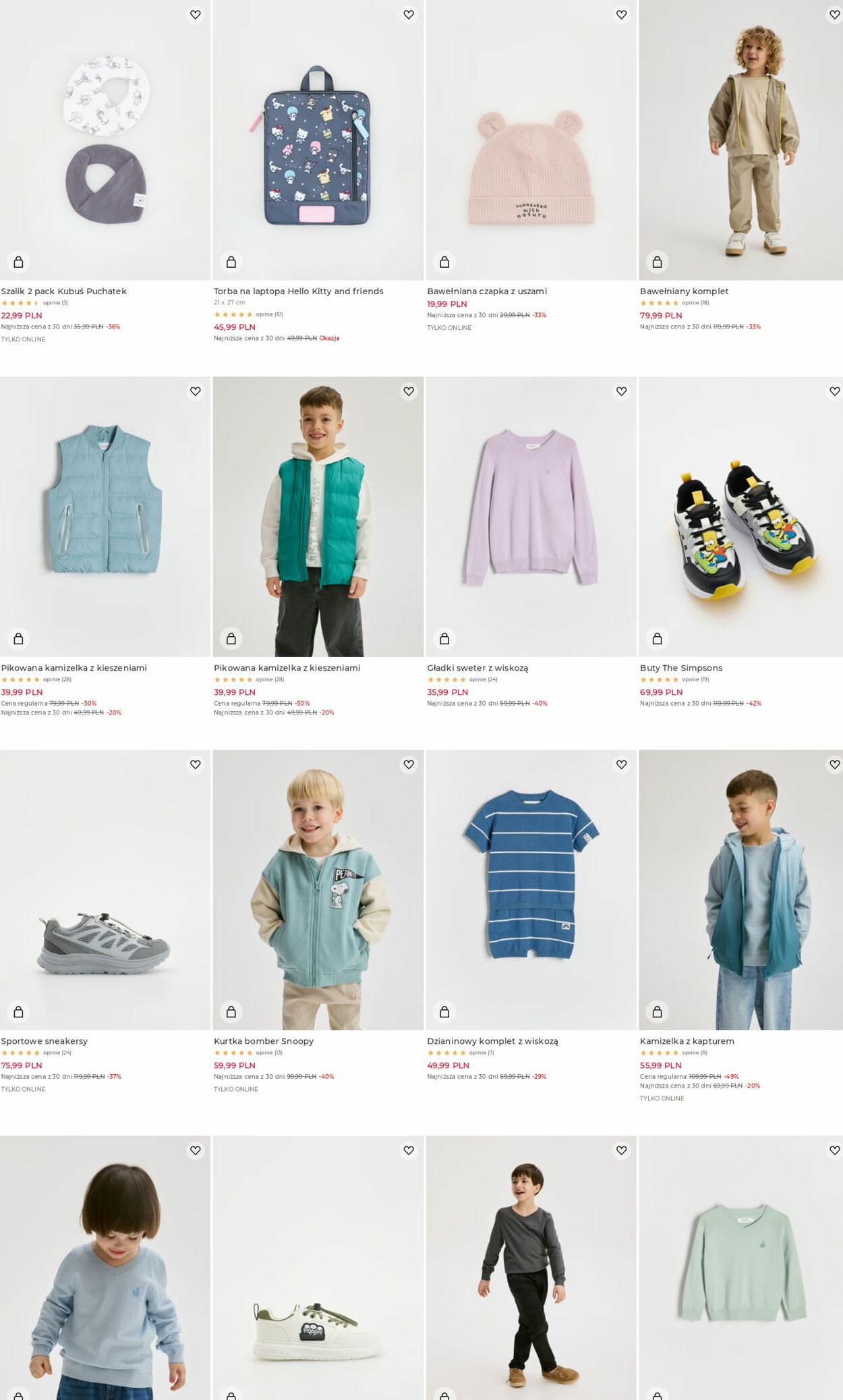Open Torba na laptopa Hello Kitty title

[x=299, y=291]
